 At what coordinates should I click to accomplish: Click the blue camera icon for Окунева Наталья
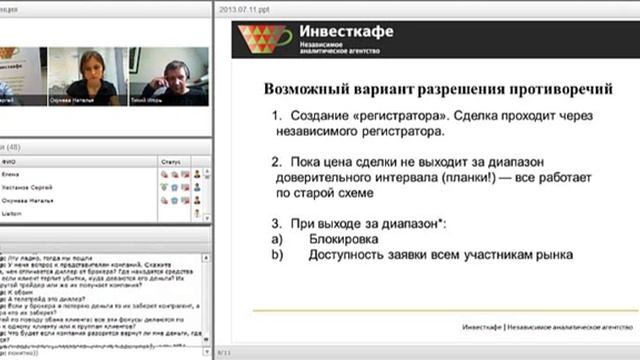point(175,200)
